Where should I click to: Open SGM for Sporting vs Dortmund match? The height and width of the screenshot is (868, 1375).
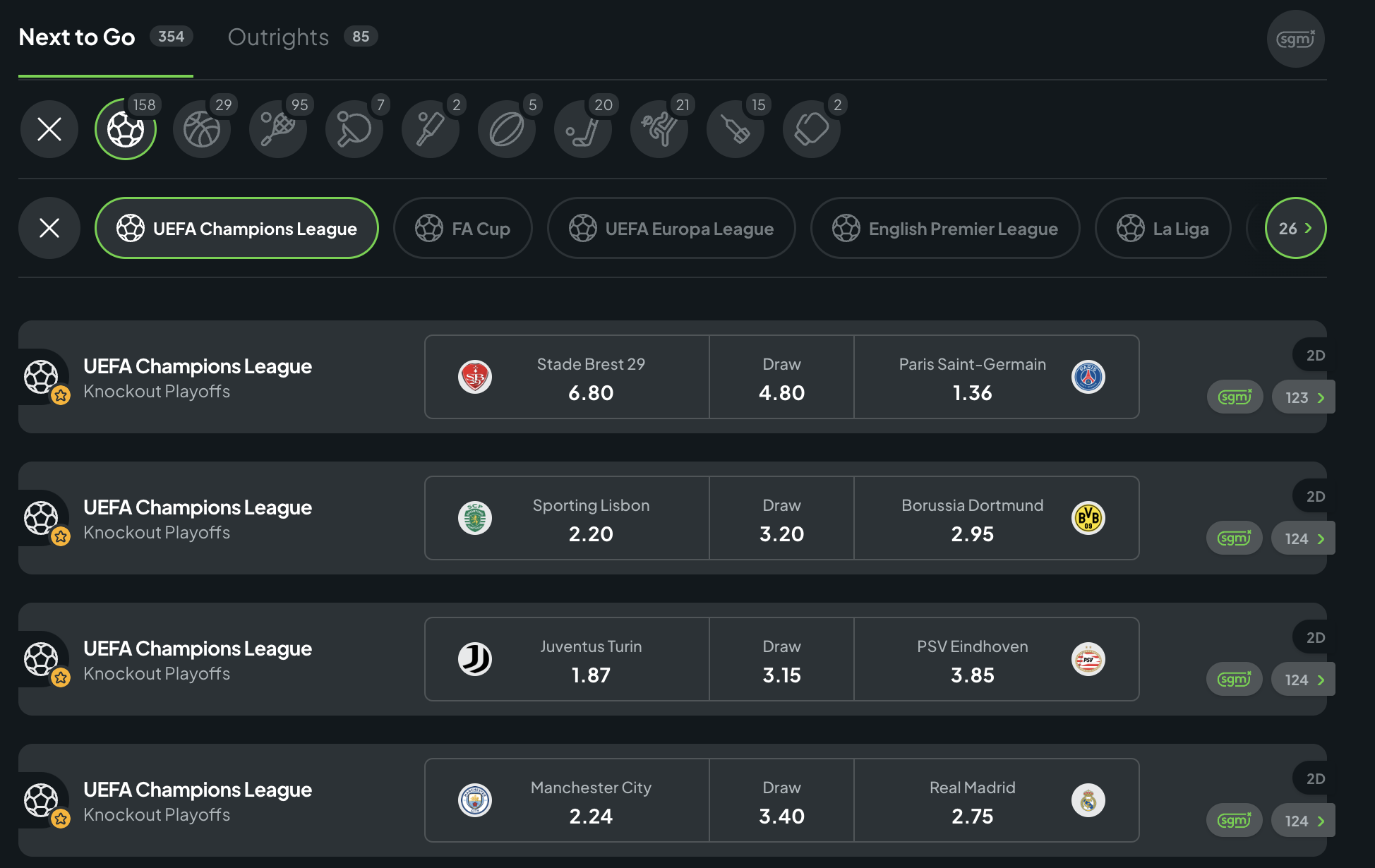click(1235, 538)
